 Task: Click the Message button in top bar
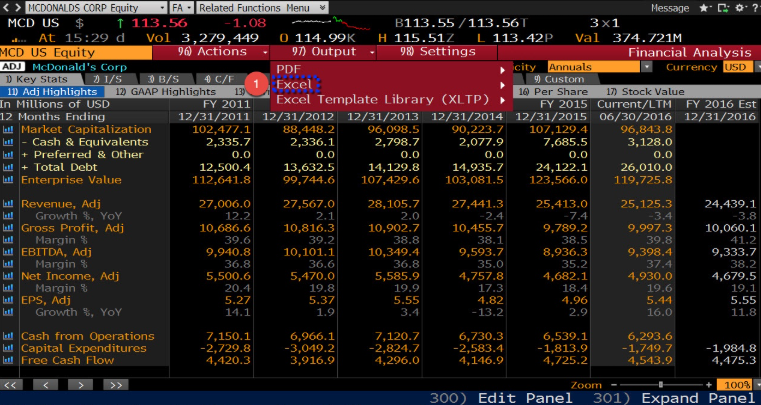click(x=670, y=8)
